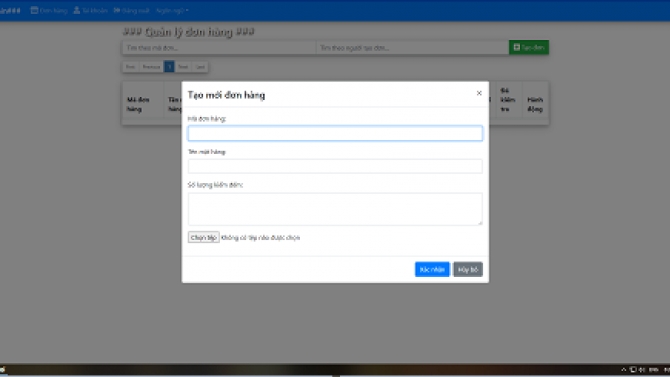The width and height of the screenshot is (670, 377).
Task: Click the Tạo mới đơn hàng dialog title
Action: [226, 95]
